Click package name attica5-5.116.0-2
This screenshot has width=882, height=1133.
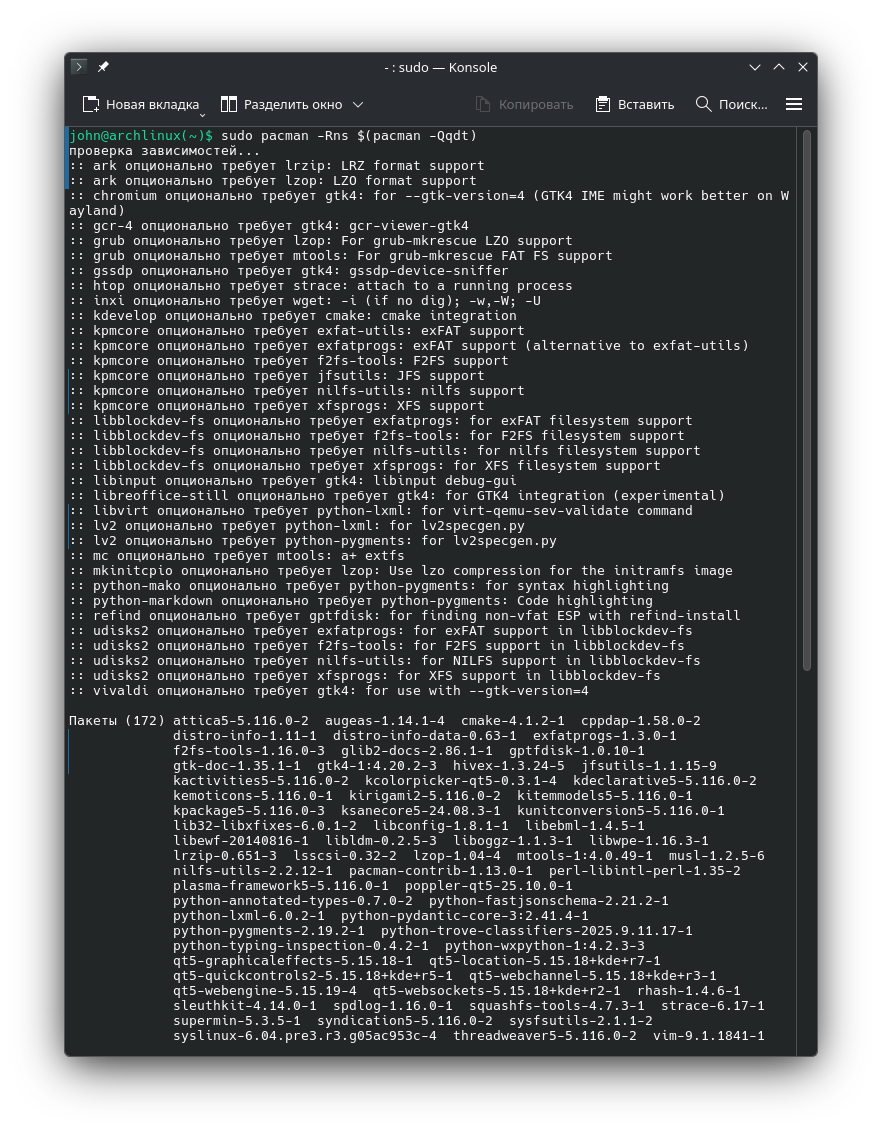pyautogui.click(x=241, y=720)
